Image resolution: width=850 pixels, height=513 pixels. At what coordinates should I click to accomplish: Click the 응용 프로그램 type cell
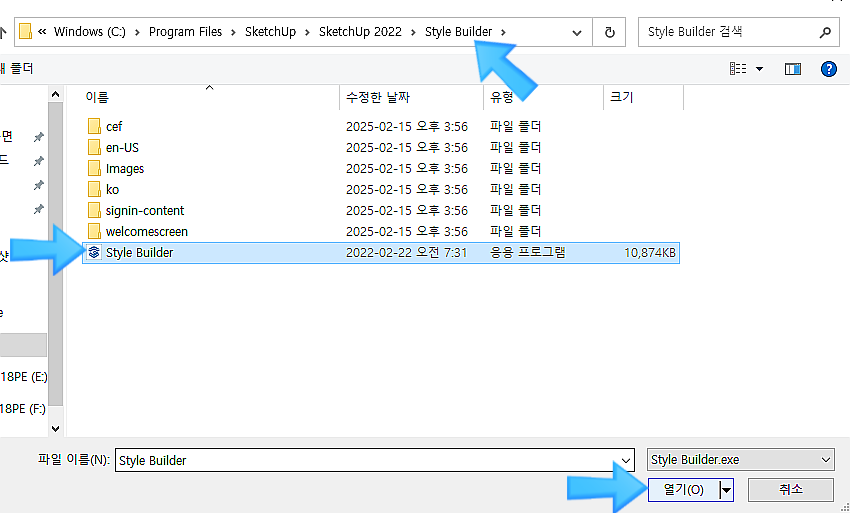click(527, 253)
